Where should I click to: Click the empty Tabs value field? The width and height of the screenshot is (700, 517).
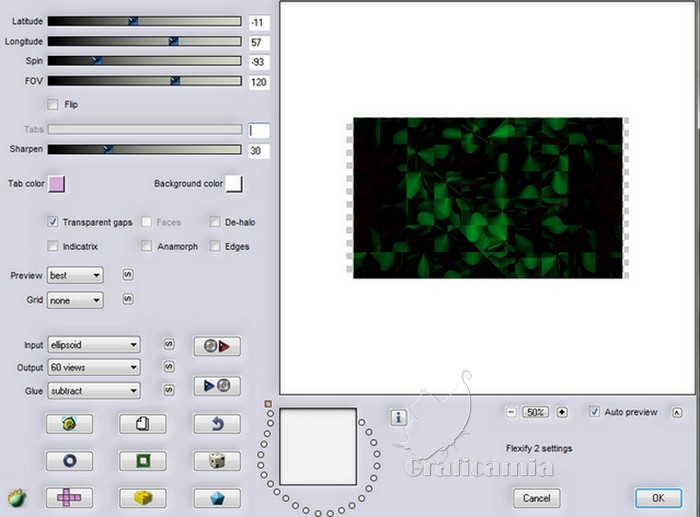tap(259, 130)
